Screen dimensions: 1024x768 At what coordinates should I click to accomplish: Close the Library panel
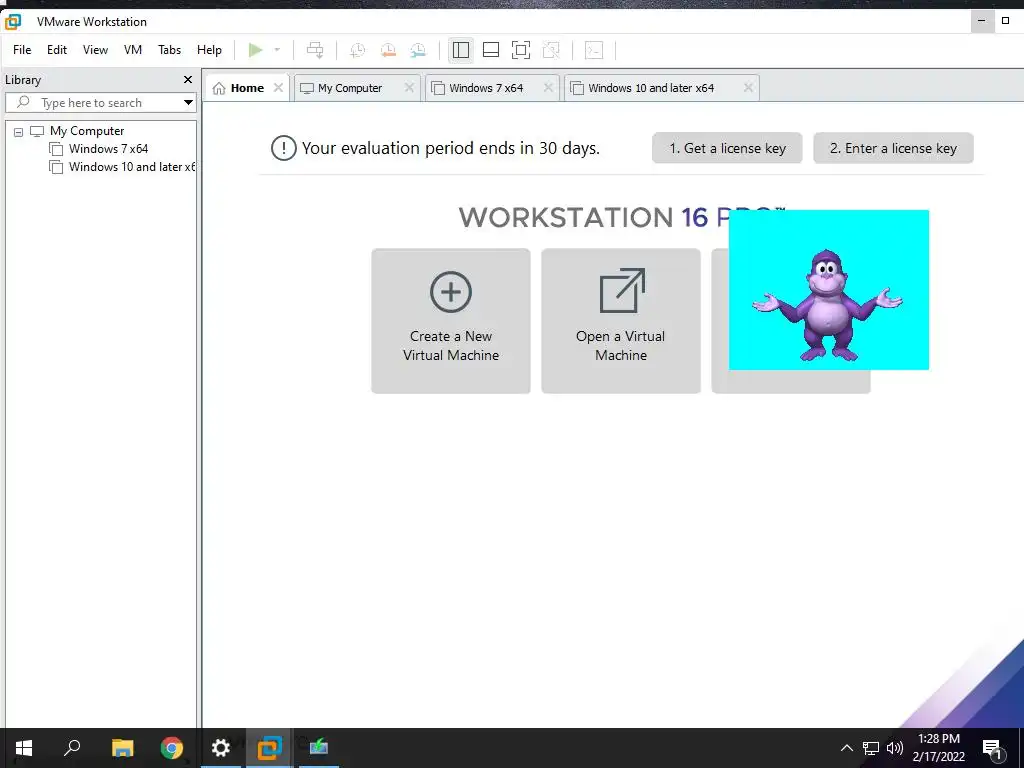188,80
